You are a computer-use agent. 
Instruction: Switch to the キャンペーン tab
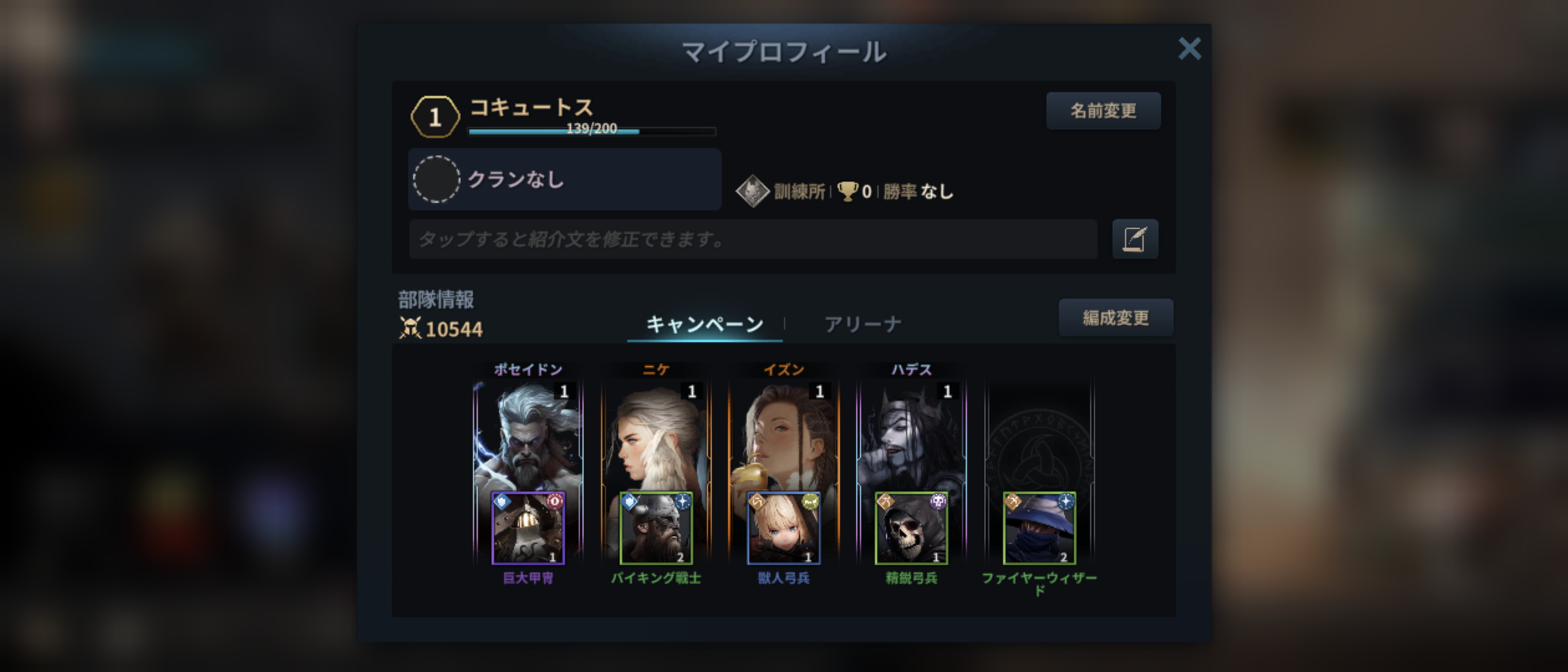[704, 324]
